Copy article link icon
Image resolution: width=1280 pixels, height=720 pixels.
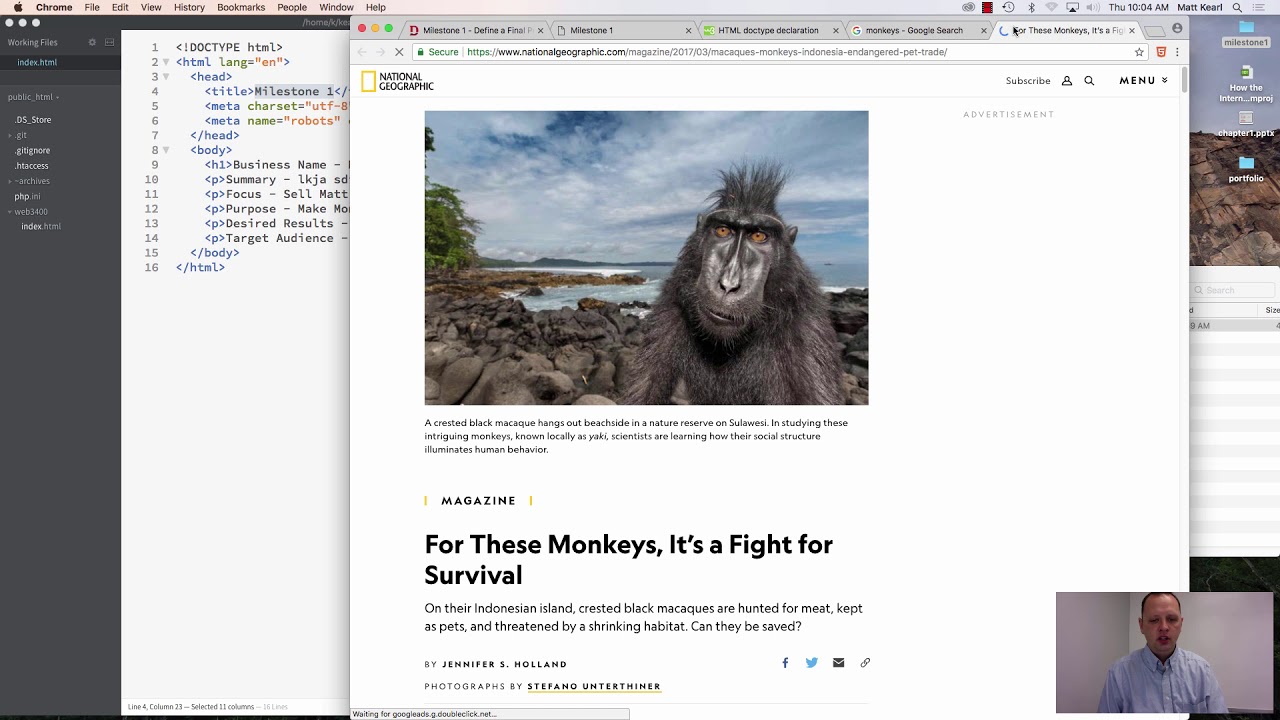click(x=865, y=662)
